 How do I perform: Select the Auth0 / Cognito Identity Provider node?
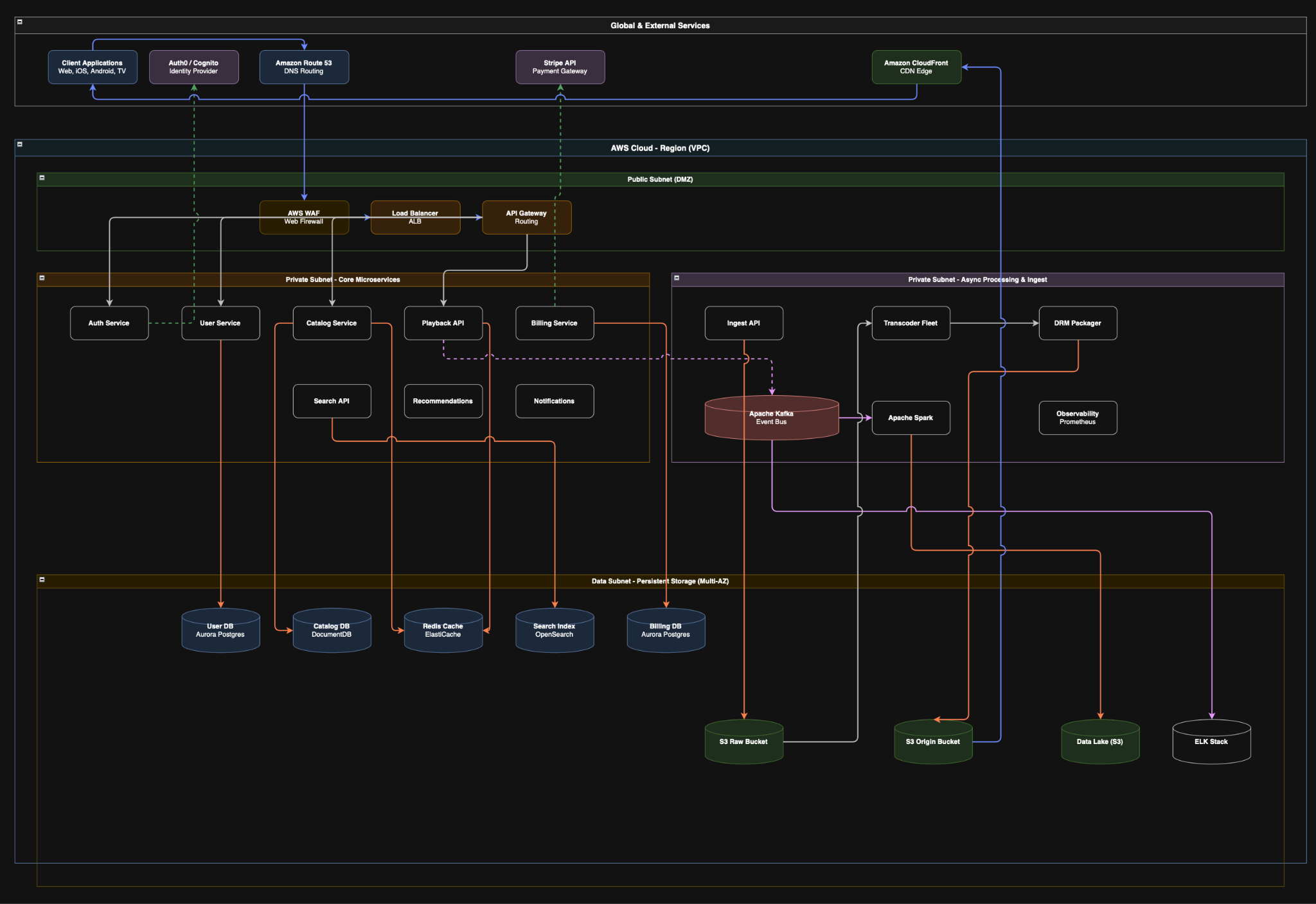194,67
